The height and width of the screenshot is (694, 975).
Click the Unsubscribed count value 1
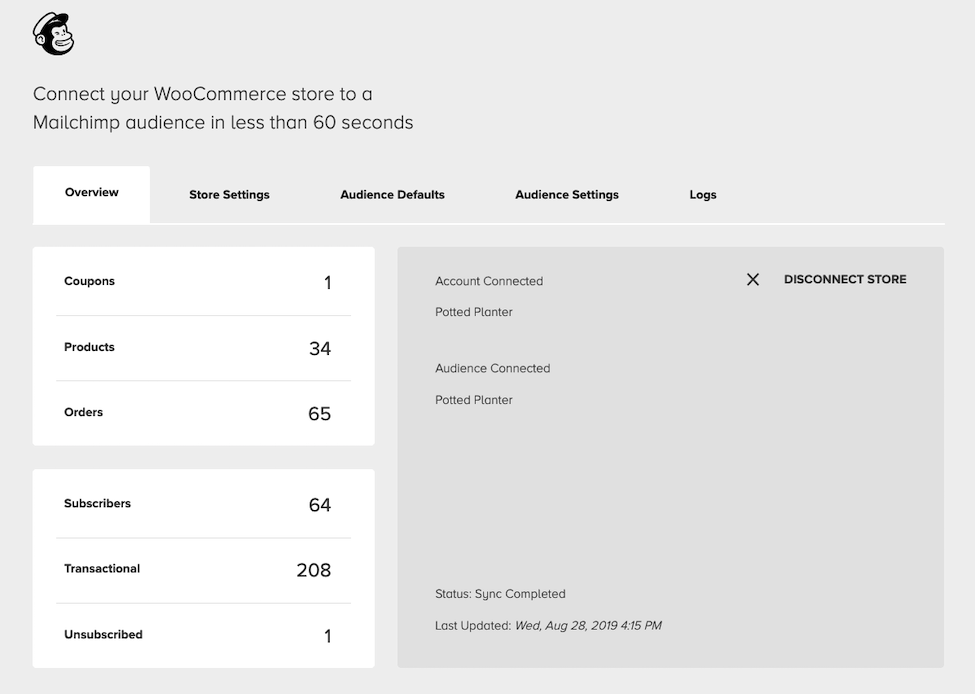click(x=328, y=636)
